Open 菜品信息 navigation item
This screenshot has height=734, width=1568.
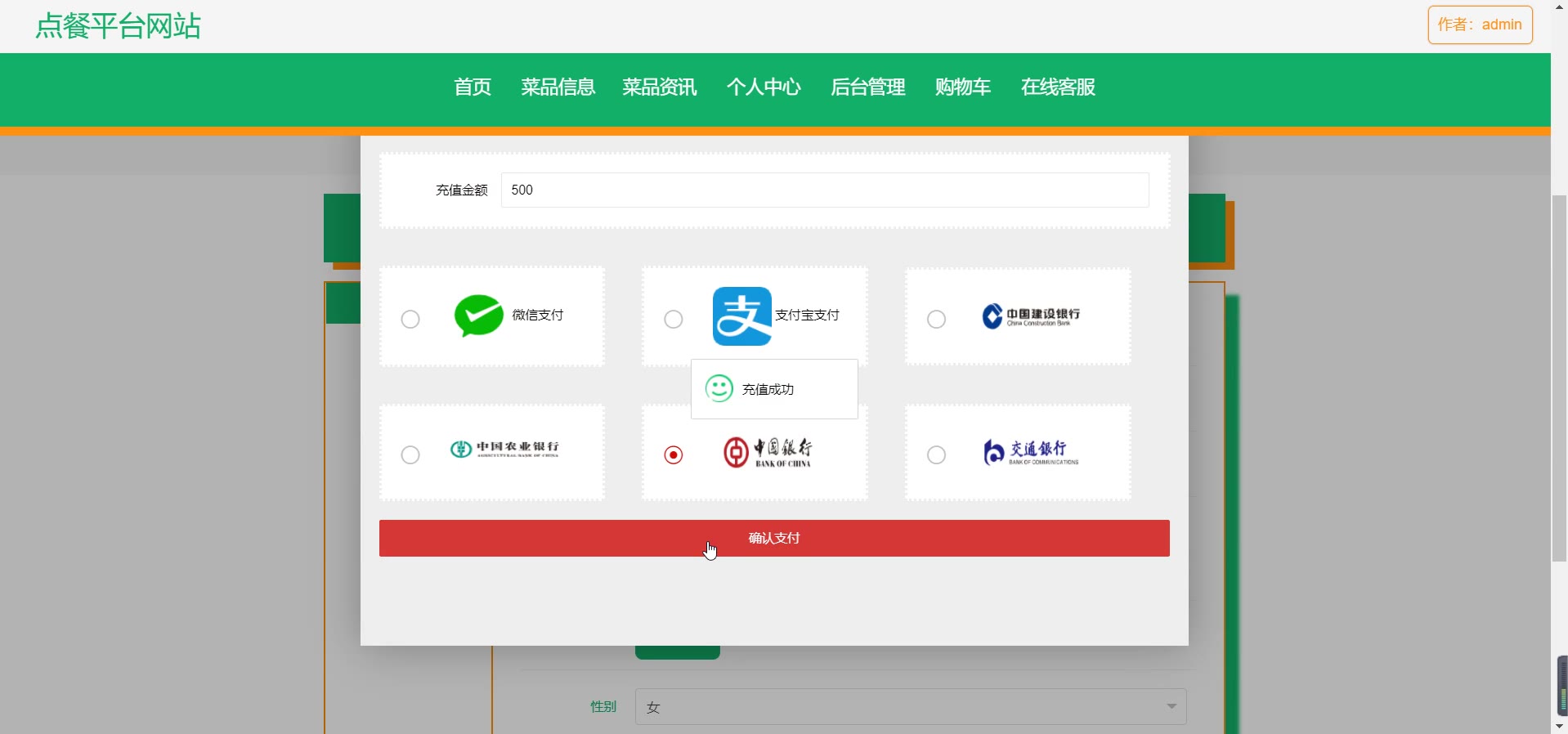(x=558, y=87)
